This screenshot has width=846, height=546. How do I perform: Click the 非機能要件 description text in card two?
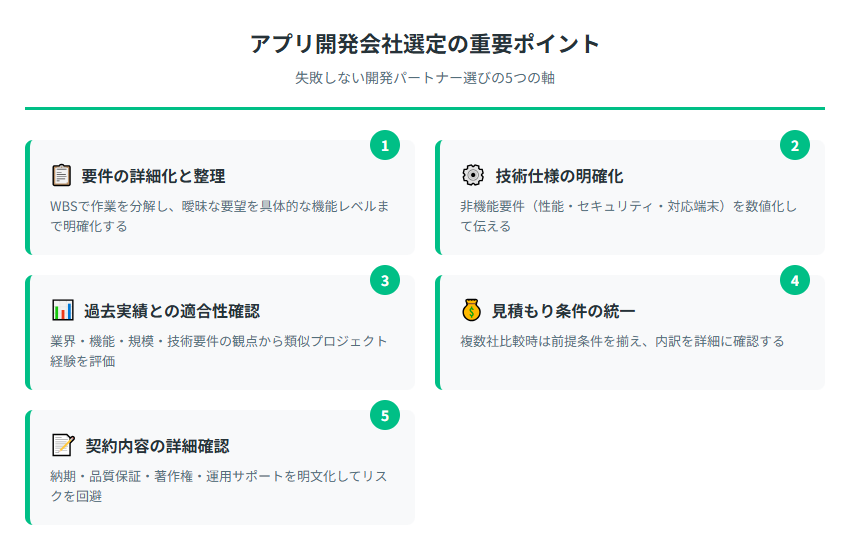(x=628, y=216)
